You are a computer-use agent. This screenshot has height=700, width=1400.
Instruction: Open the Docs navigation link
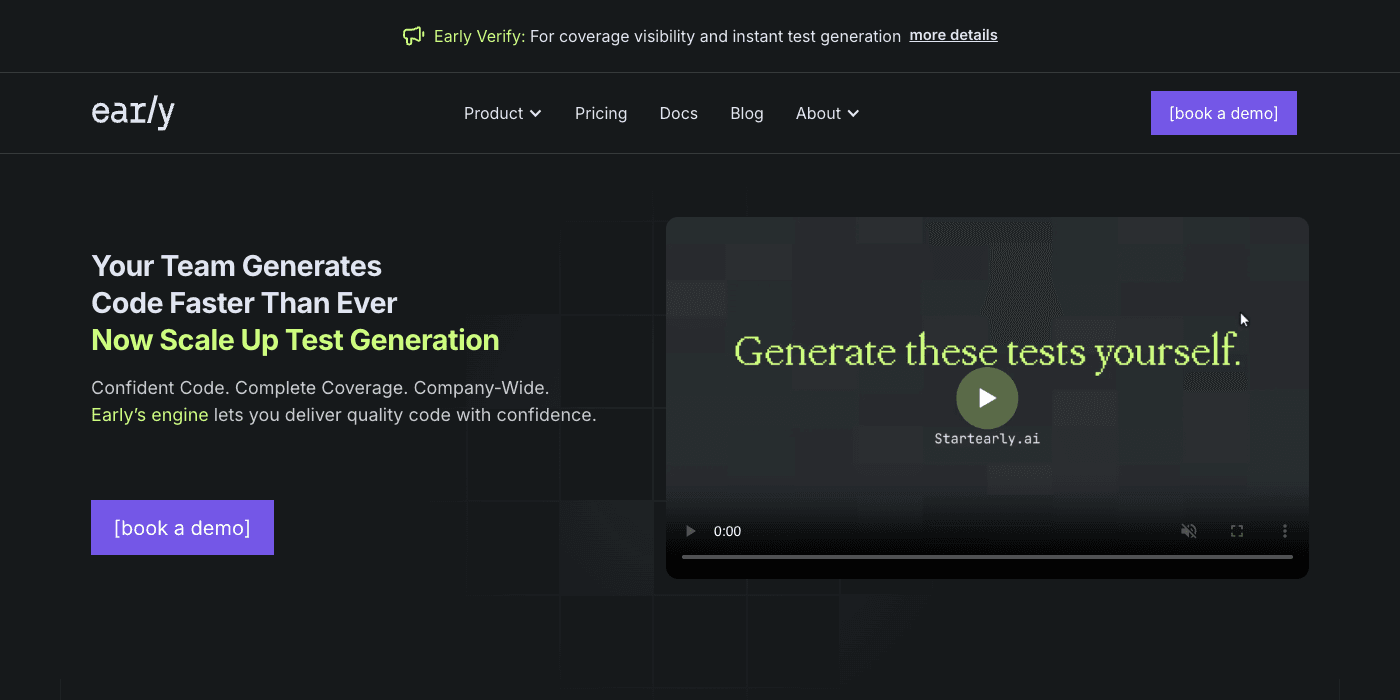[x=678, y=114]
